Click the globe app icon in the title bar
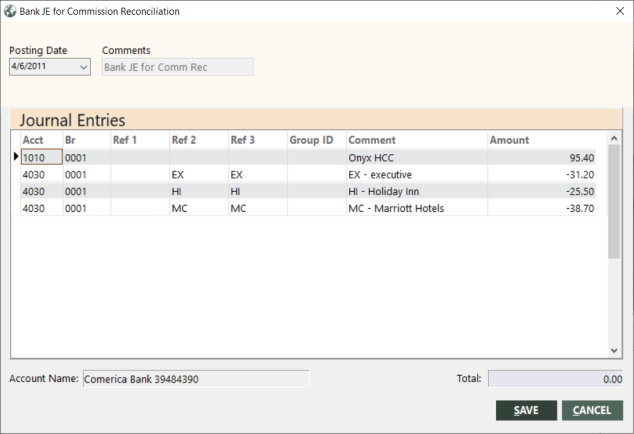 tap(10, 11)
